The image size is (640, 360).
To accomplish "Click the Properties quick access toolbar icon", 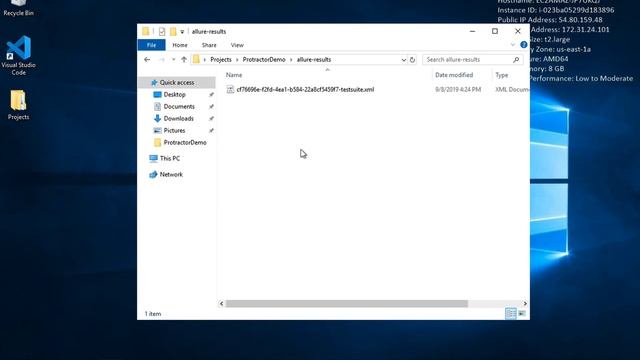I will (162, 31).
